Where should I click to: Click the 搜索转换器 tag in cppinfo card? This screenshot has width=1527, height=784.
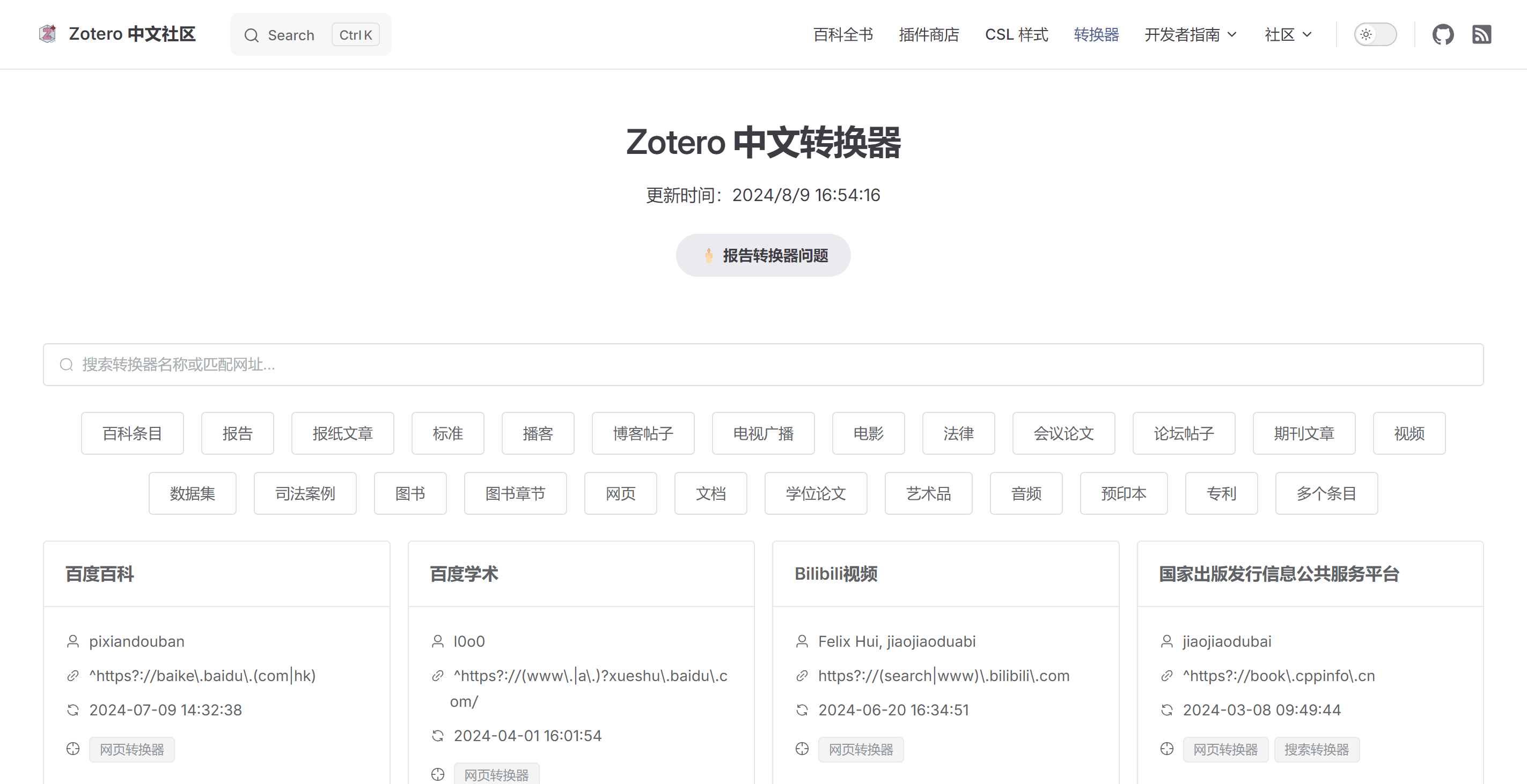(x=1317, y=750)
